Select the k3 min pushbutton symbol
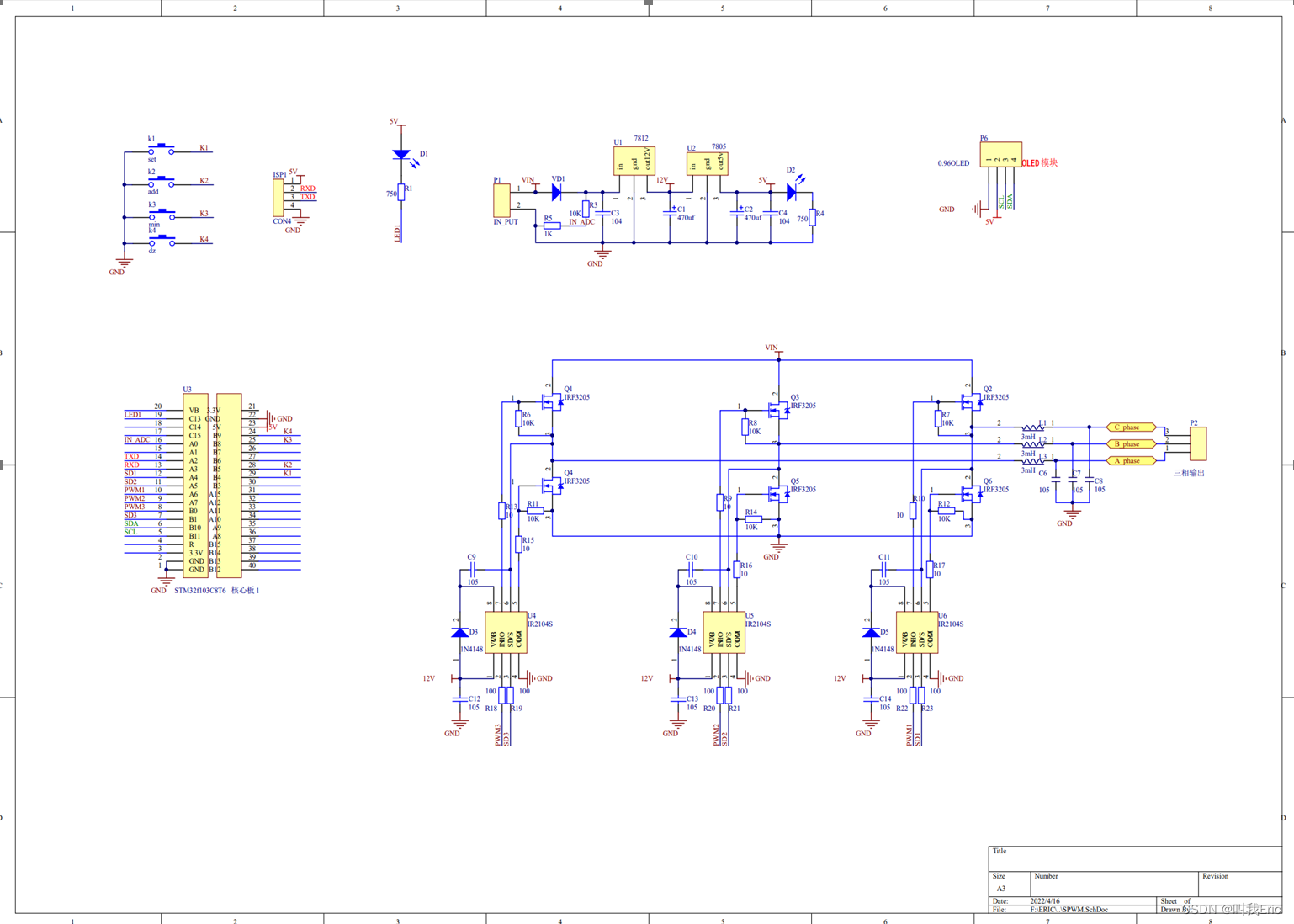The width and height of the screenshot is (1294, 924). click(162, 215)
